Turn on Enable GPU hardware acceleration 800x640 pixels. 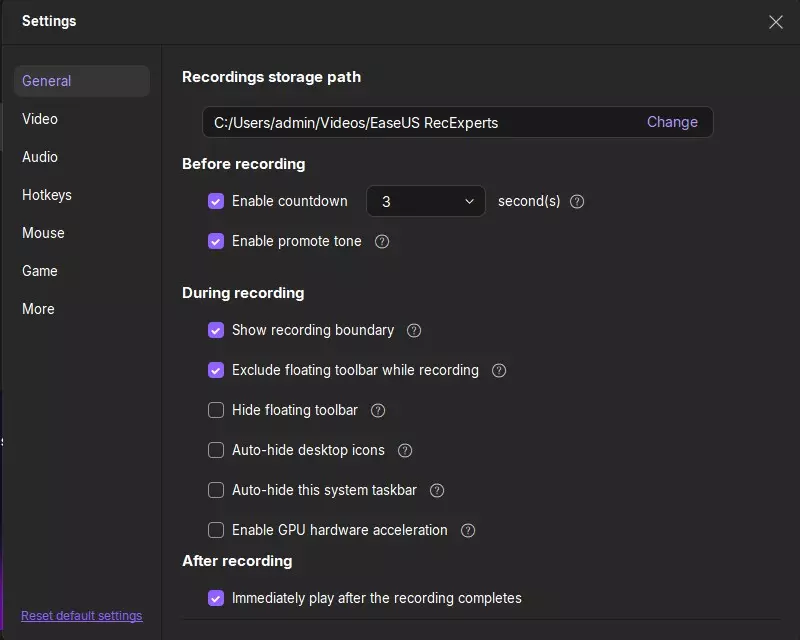[216, 530]
